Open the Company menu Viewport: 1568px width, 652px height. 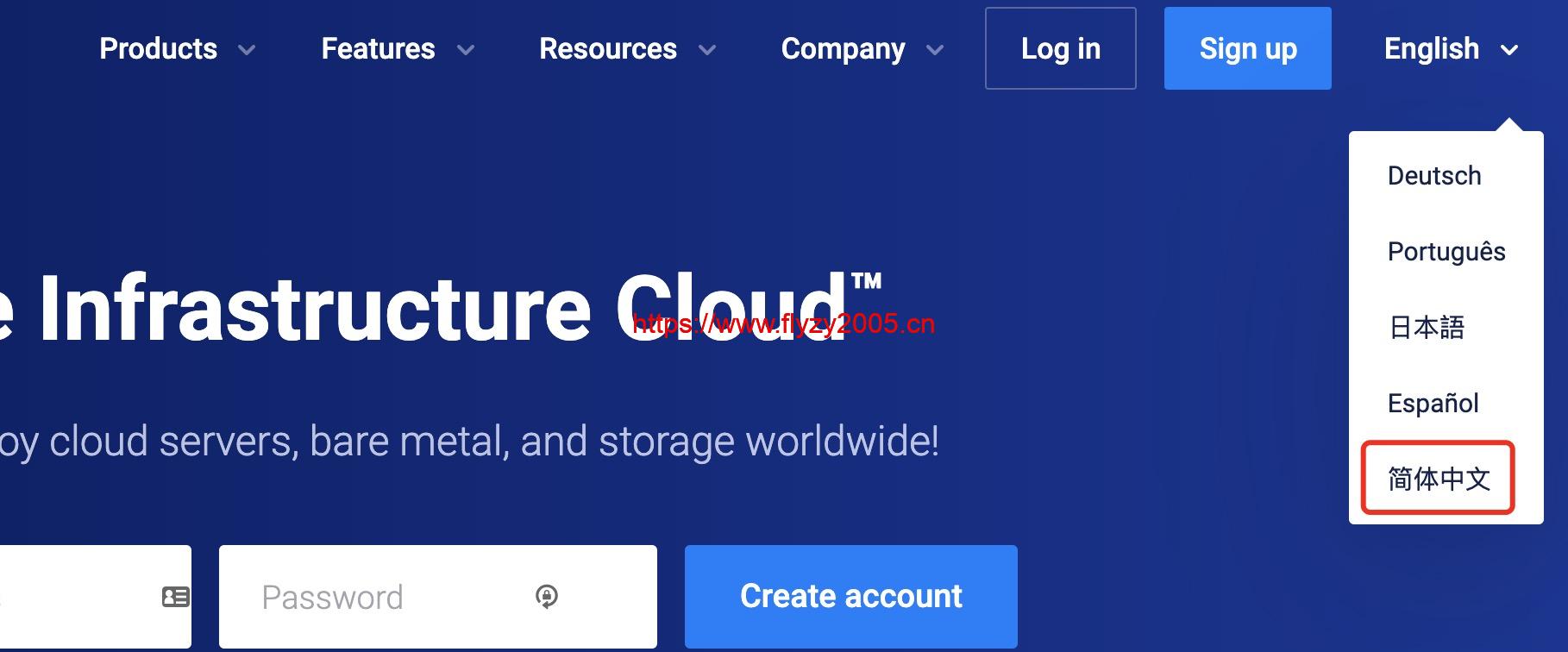[843, 49]
